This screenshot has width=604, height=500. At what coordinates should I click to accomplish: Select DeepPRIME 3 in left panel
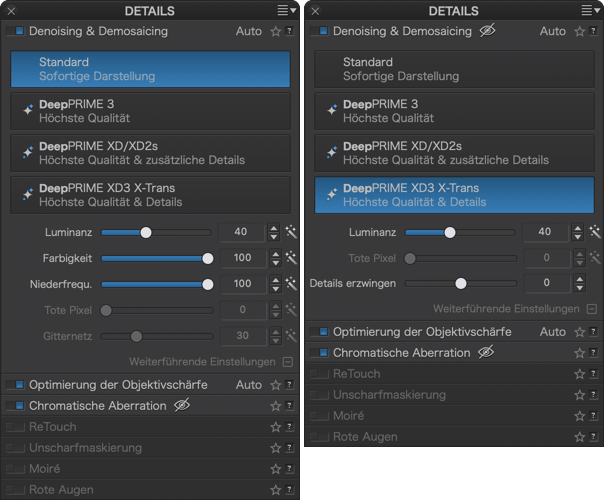[x=150, y=111]
